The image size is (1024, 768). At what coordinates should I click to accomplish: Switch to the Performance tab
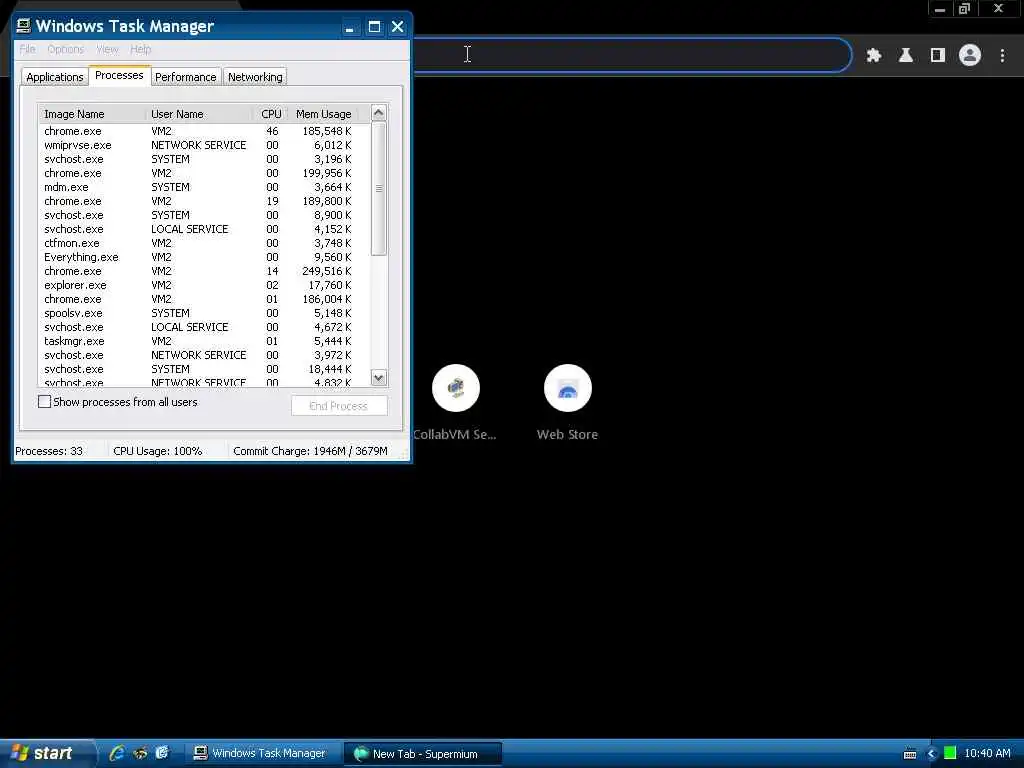(185, 77)
